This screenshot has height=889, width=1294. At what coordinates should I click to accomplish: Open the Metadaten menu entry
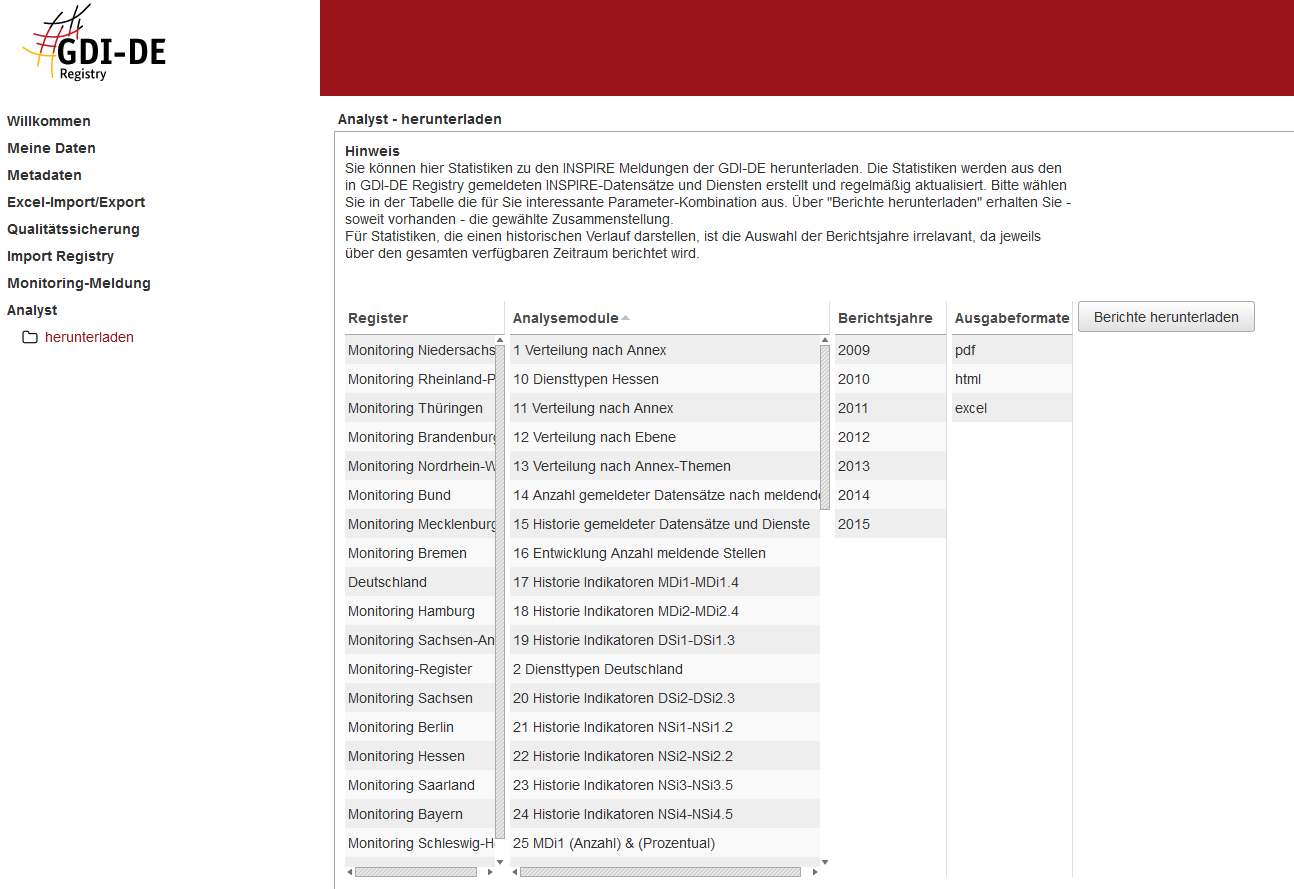[44, 175]
